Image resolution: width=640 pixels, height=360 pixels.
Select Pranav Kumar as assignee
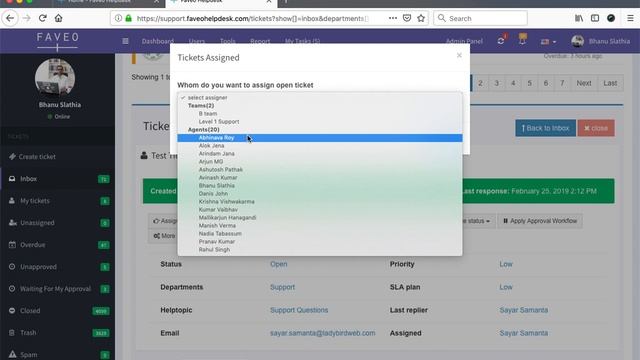pyautogui.click(x=320, y=242)
